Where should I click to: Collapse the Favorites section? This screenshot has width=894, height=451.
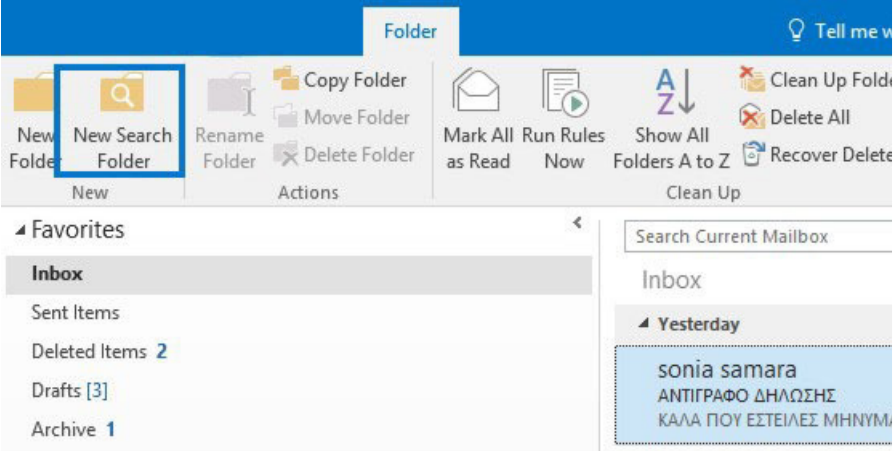coord(22,231)
